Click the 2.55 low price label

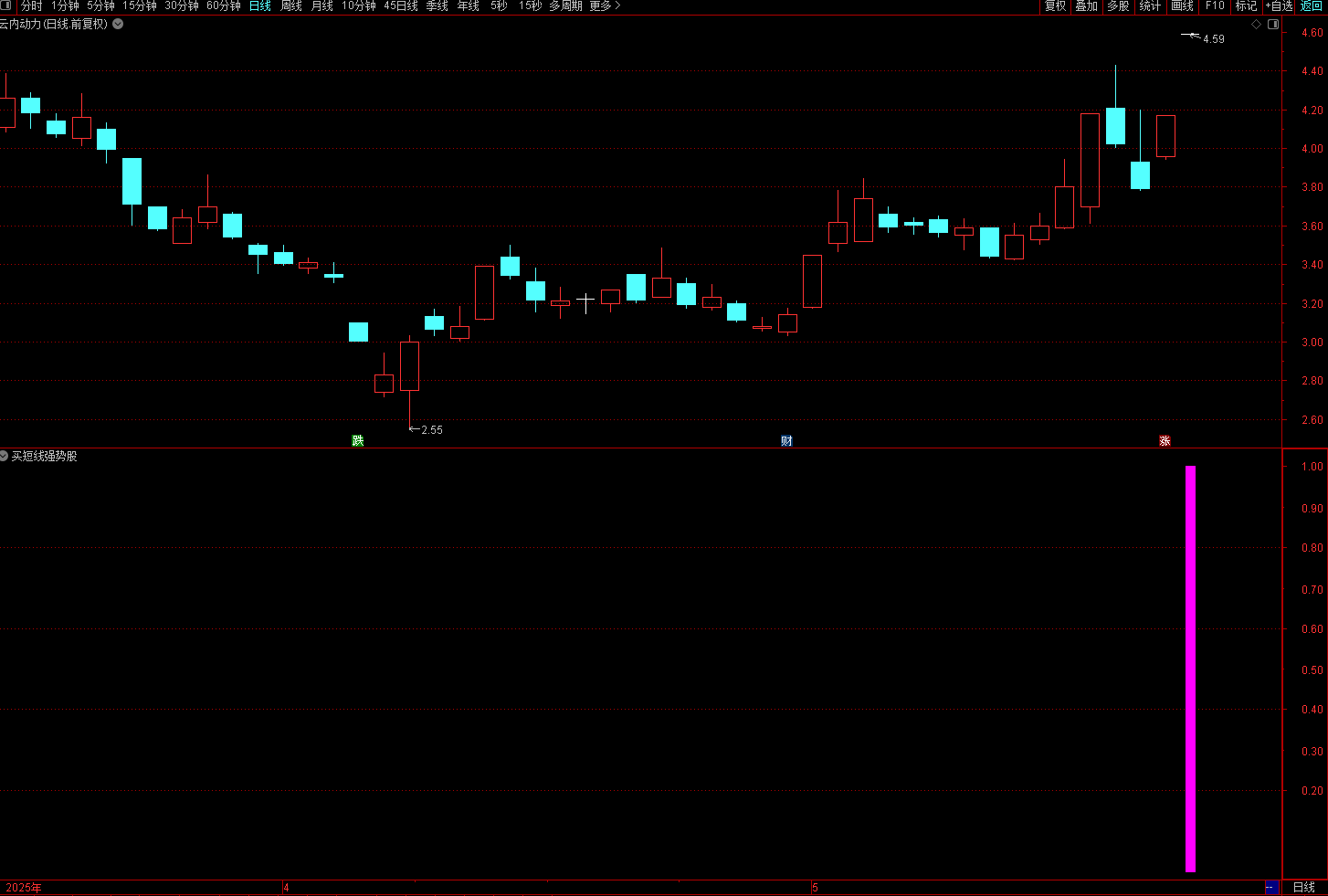tap(432, 429)
